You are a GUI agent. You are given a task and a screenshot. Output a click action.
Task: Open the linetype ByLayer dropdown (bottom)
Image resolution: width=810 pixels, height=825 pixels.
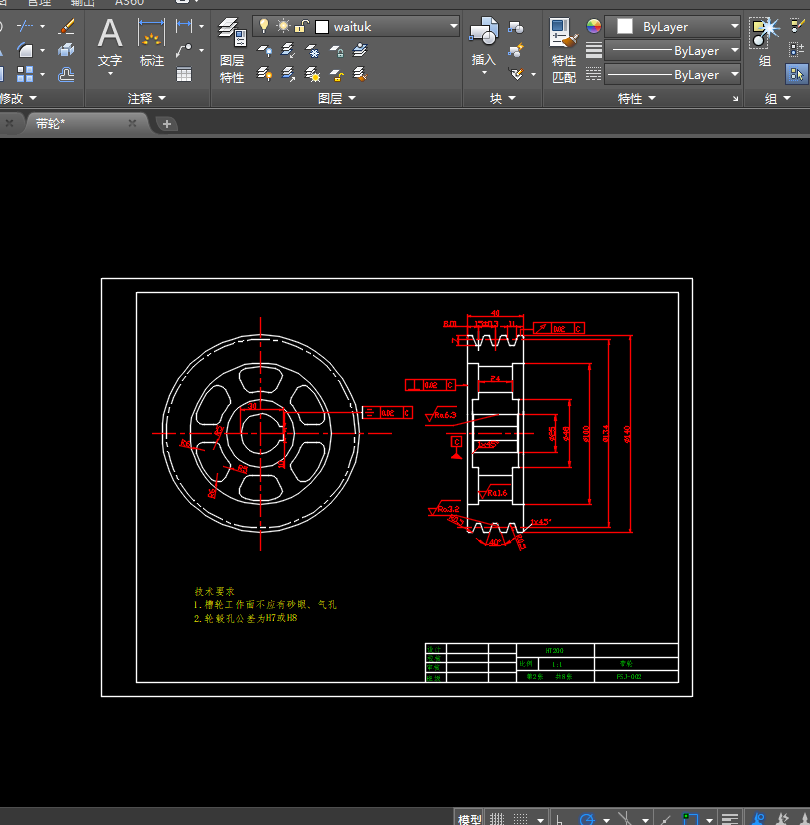click(735, 74)
